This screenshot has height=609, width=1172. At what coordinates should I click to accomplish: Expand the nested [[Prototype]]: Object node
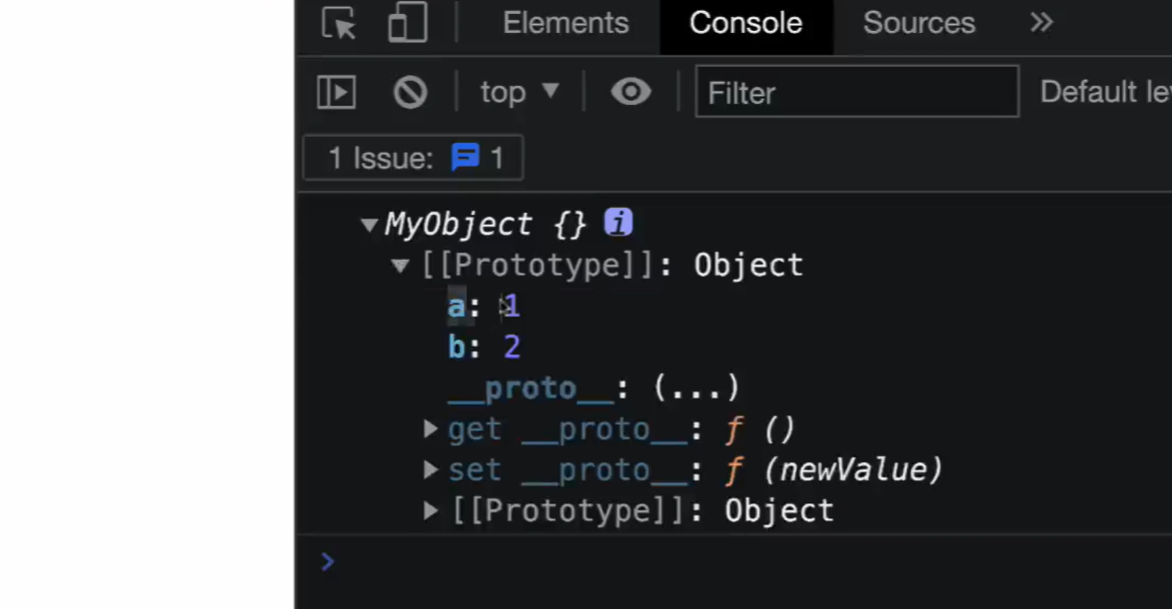click(x=430, y=511)
